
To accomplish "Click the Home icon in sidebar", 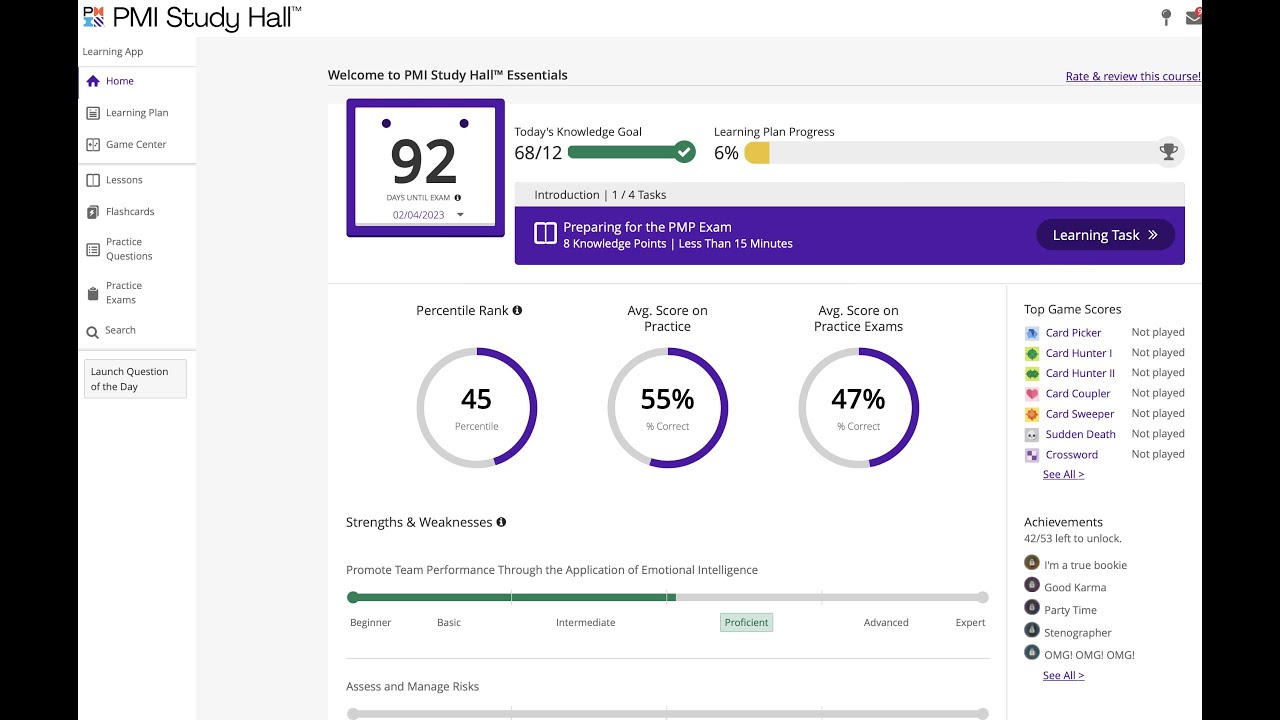I will (93, 81).
